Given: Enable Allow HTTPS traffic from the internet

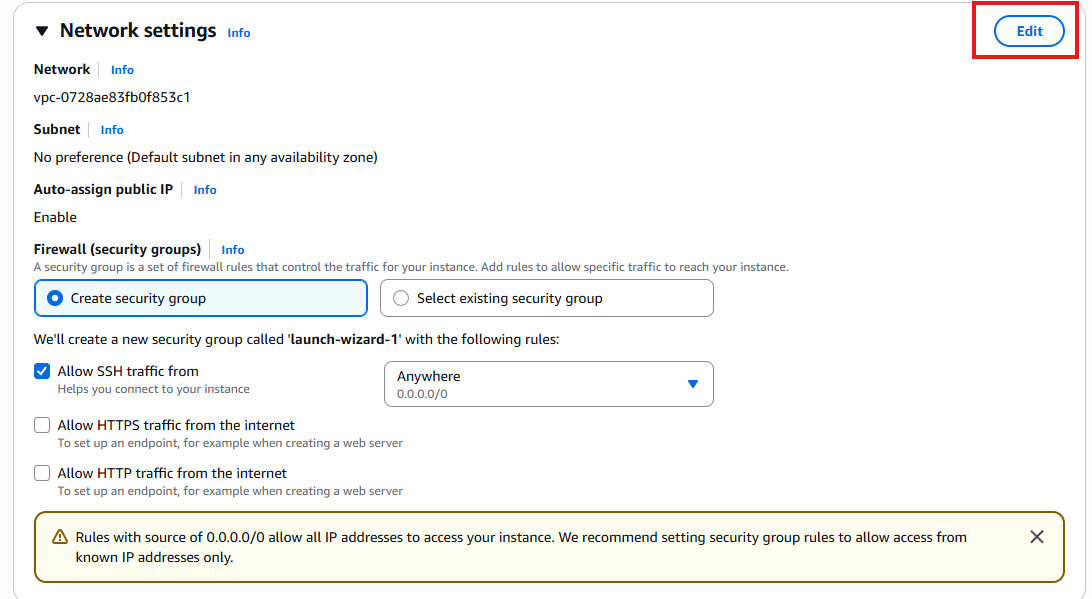Looking at the screenshot, I should tap(42, 425).
